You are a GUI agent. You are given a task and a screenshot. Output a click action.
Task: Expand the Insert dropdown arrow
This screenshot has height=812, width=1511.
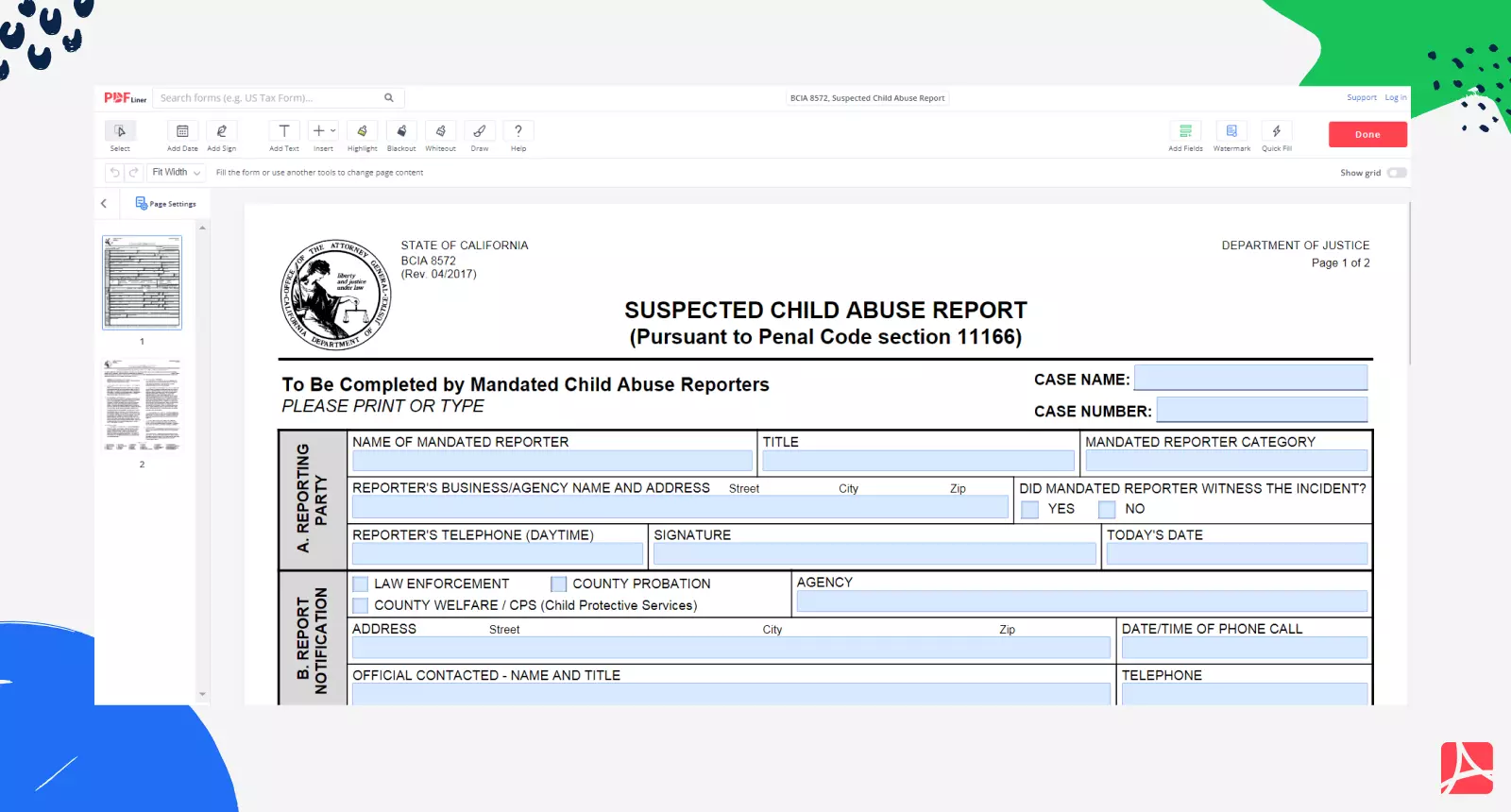[x=333, y=131]
